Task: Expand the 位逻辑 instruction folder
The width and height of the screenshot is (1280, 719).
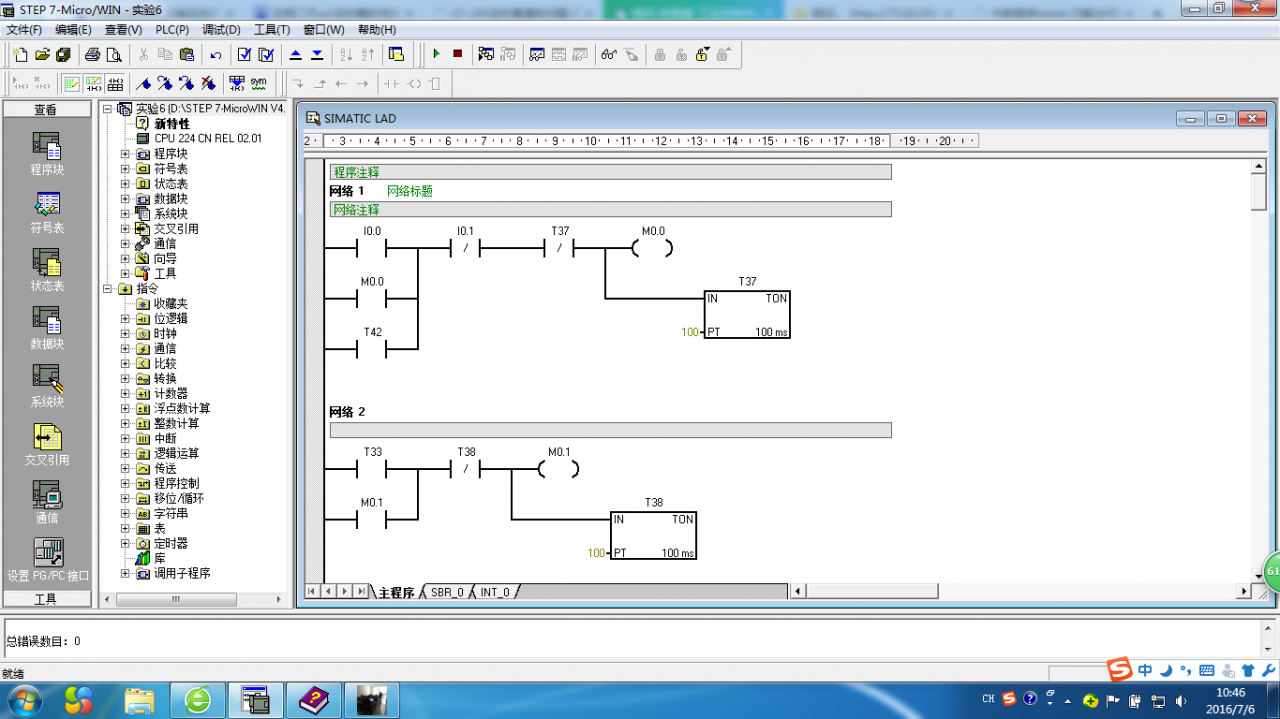Action: point(125,319)
